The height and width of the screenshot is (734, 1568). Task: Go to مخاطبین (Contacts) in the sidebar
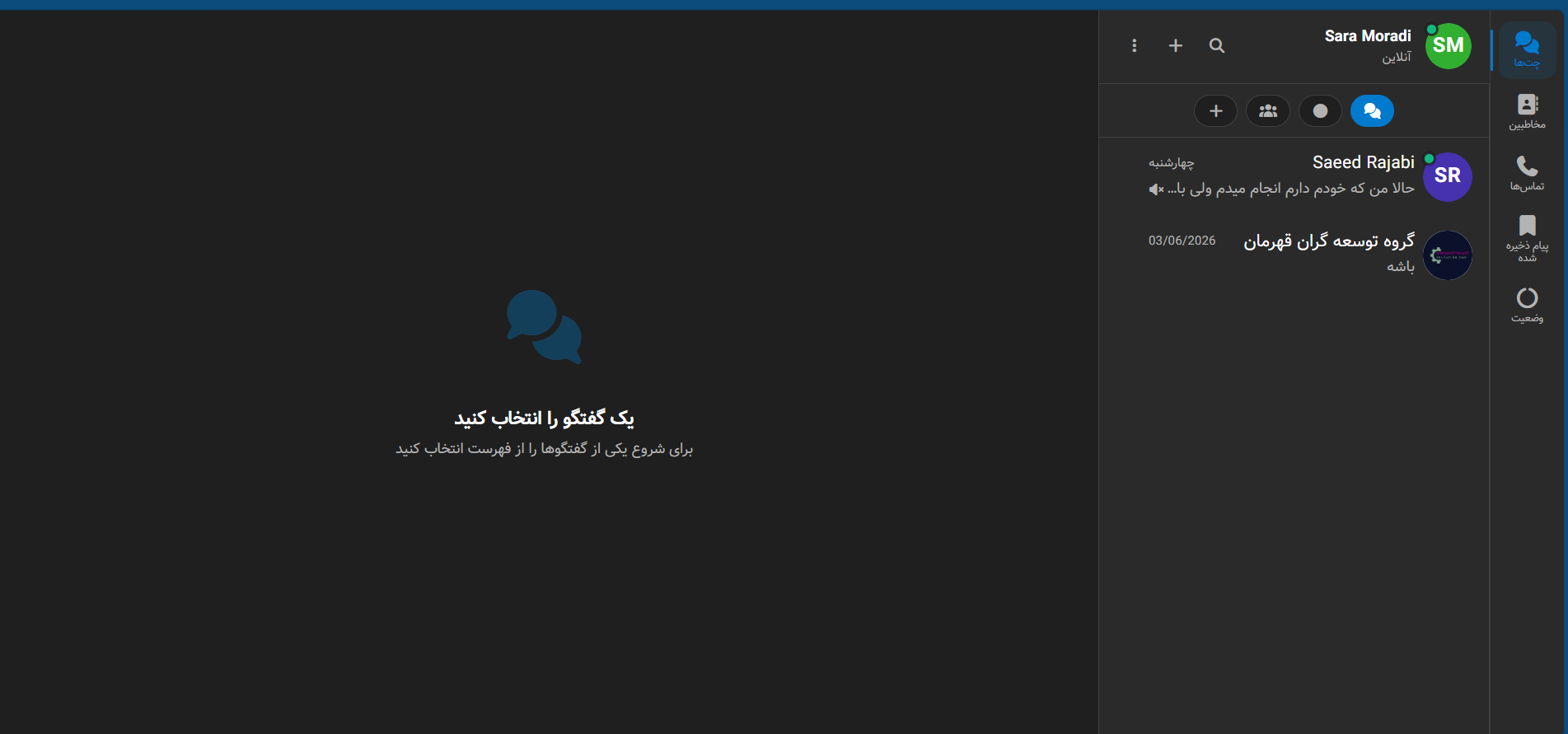coord(1527,112)
